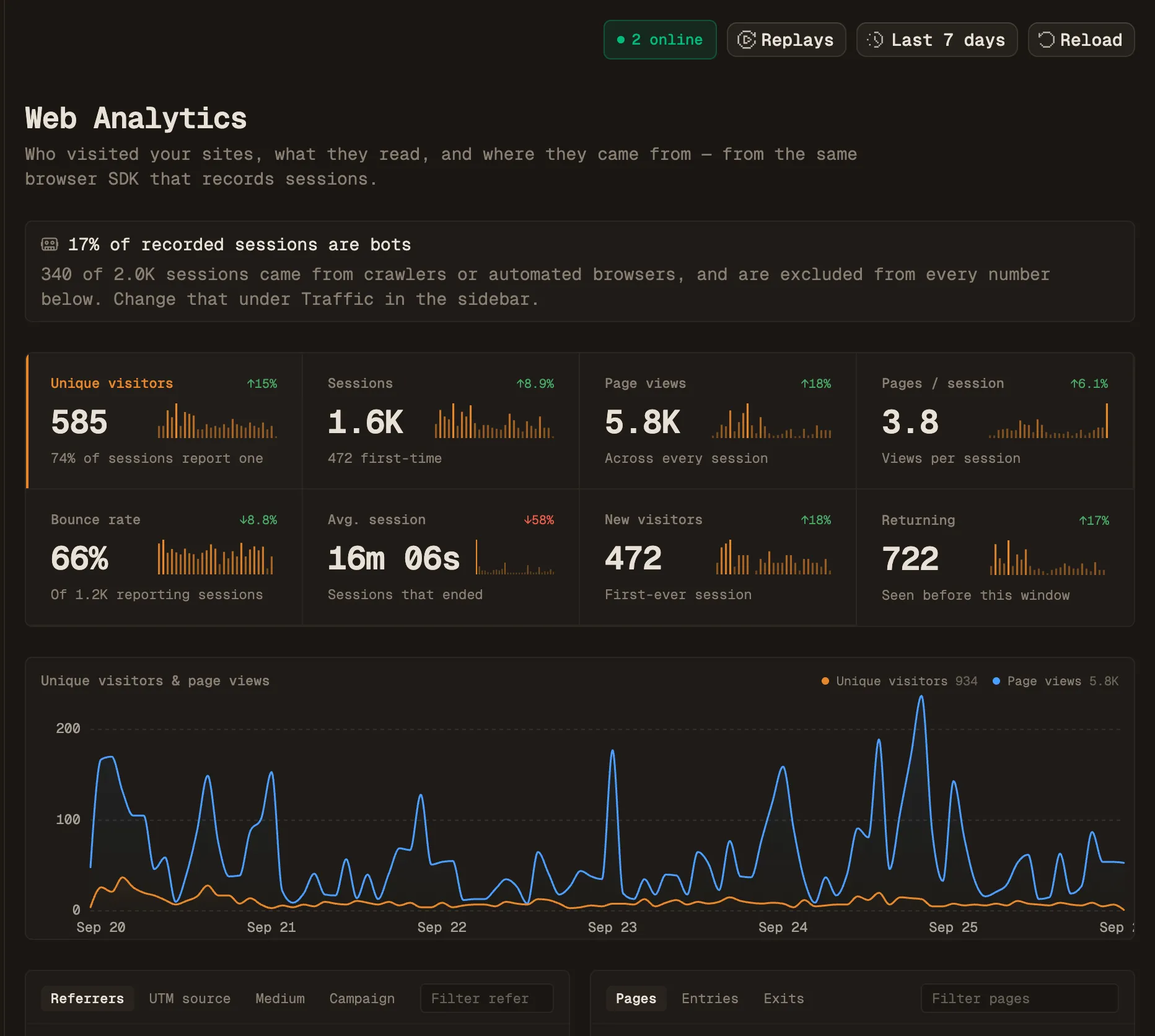Click the Replays play icon
Viewport: 1155px width, 1036px height.
746,40
